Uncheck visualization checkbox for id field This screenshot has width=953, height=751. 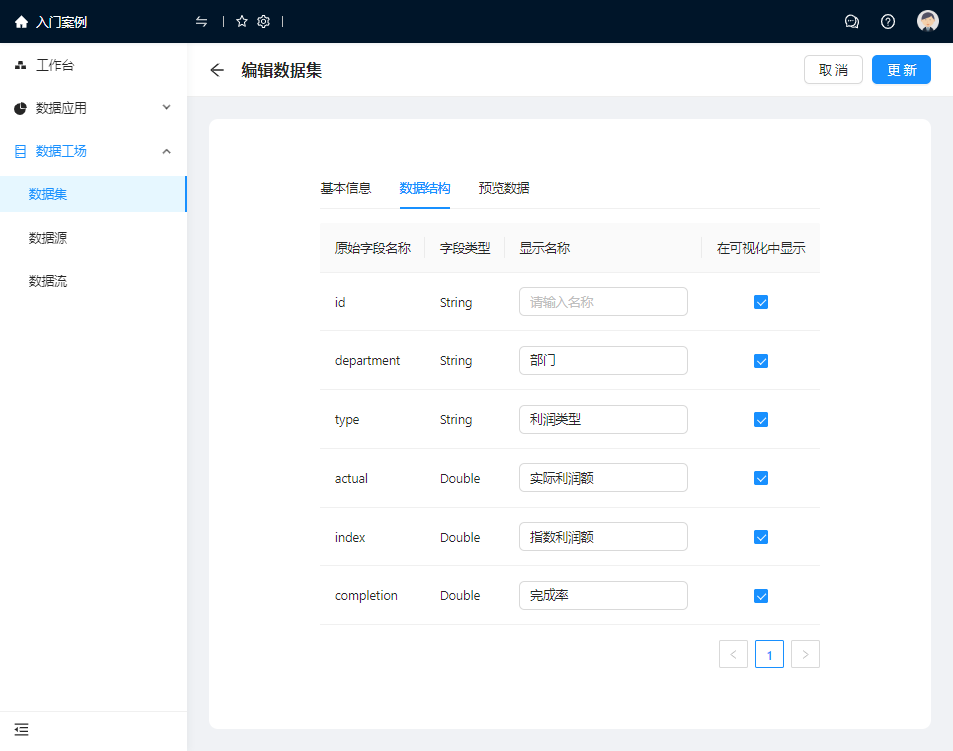[761, 302]
